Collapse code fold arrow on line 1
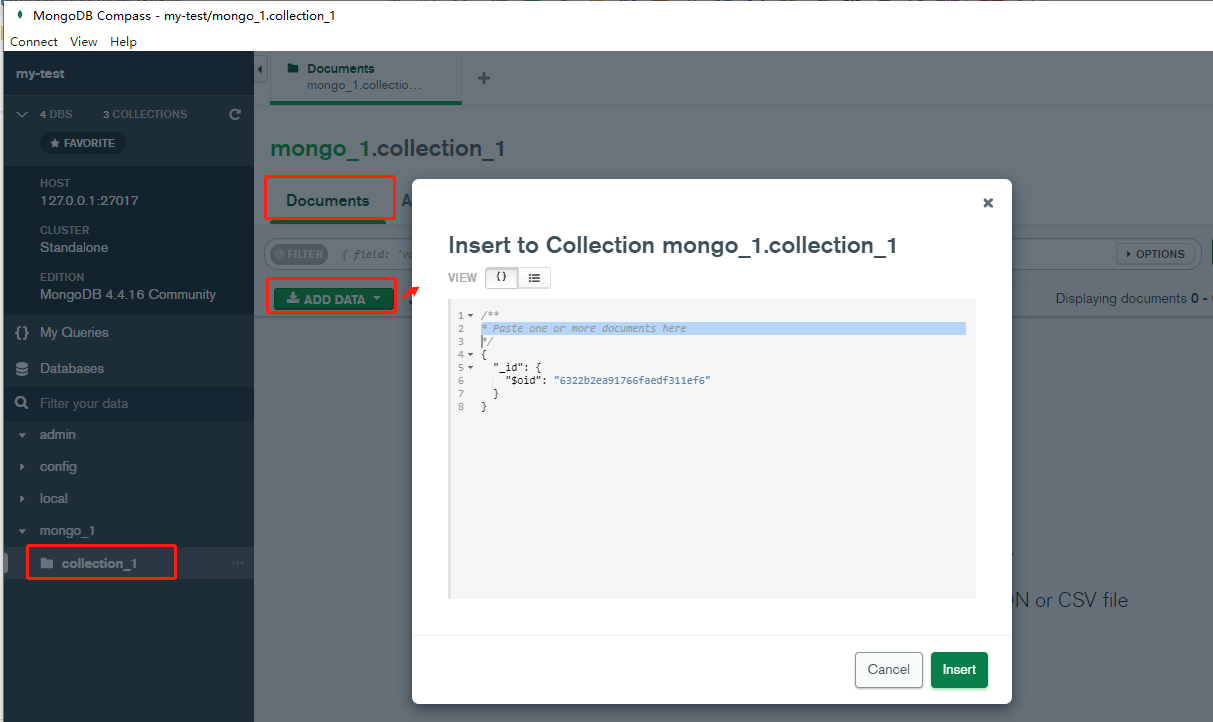This screenshot has width=1213, height=722. (x=470, y=316)
